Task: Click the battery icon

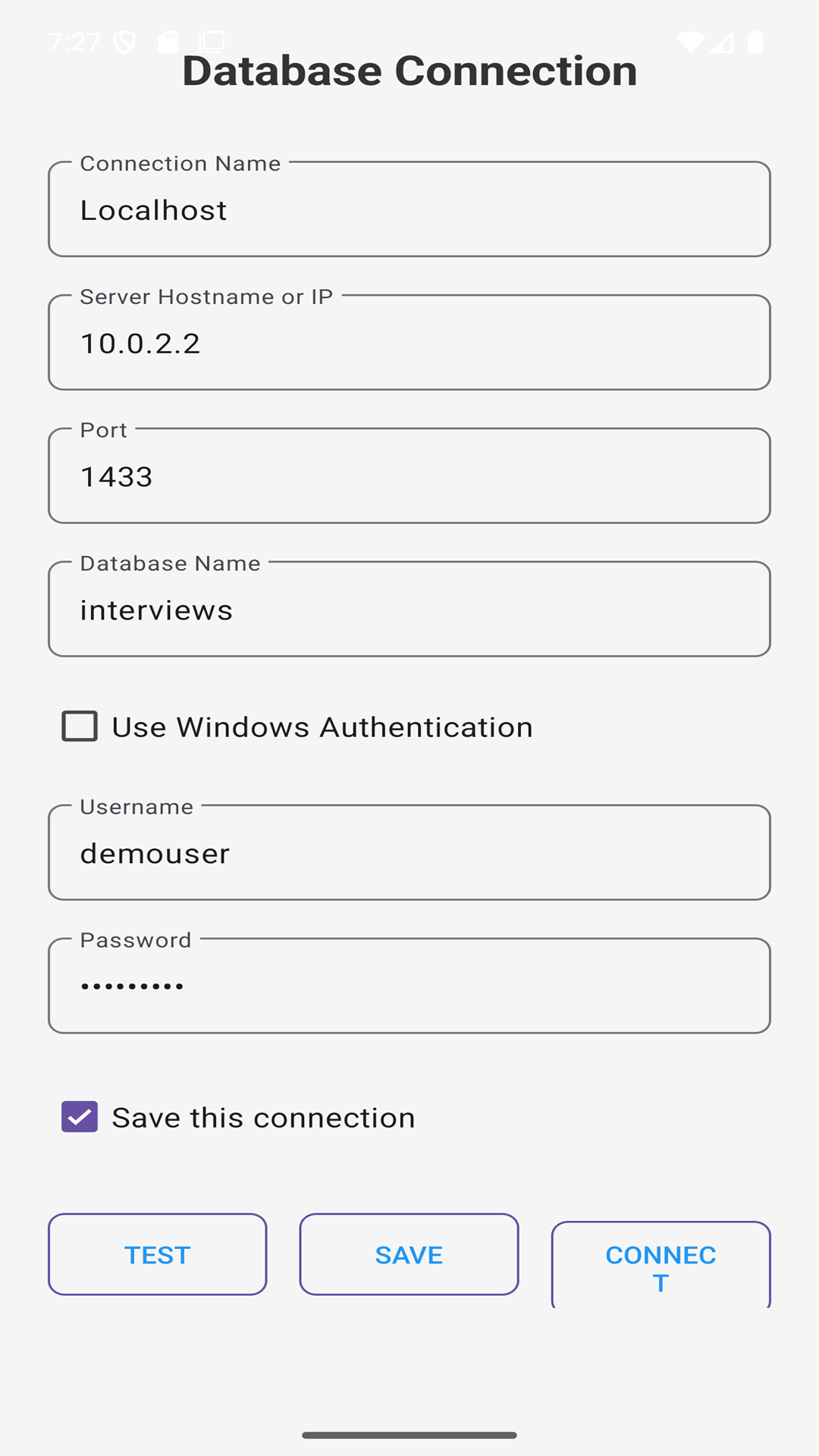Action: [755, 42]
